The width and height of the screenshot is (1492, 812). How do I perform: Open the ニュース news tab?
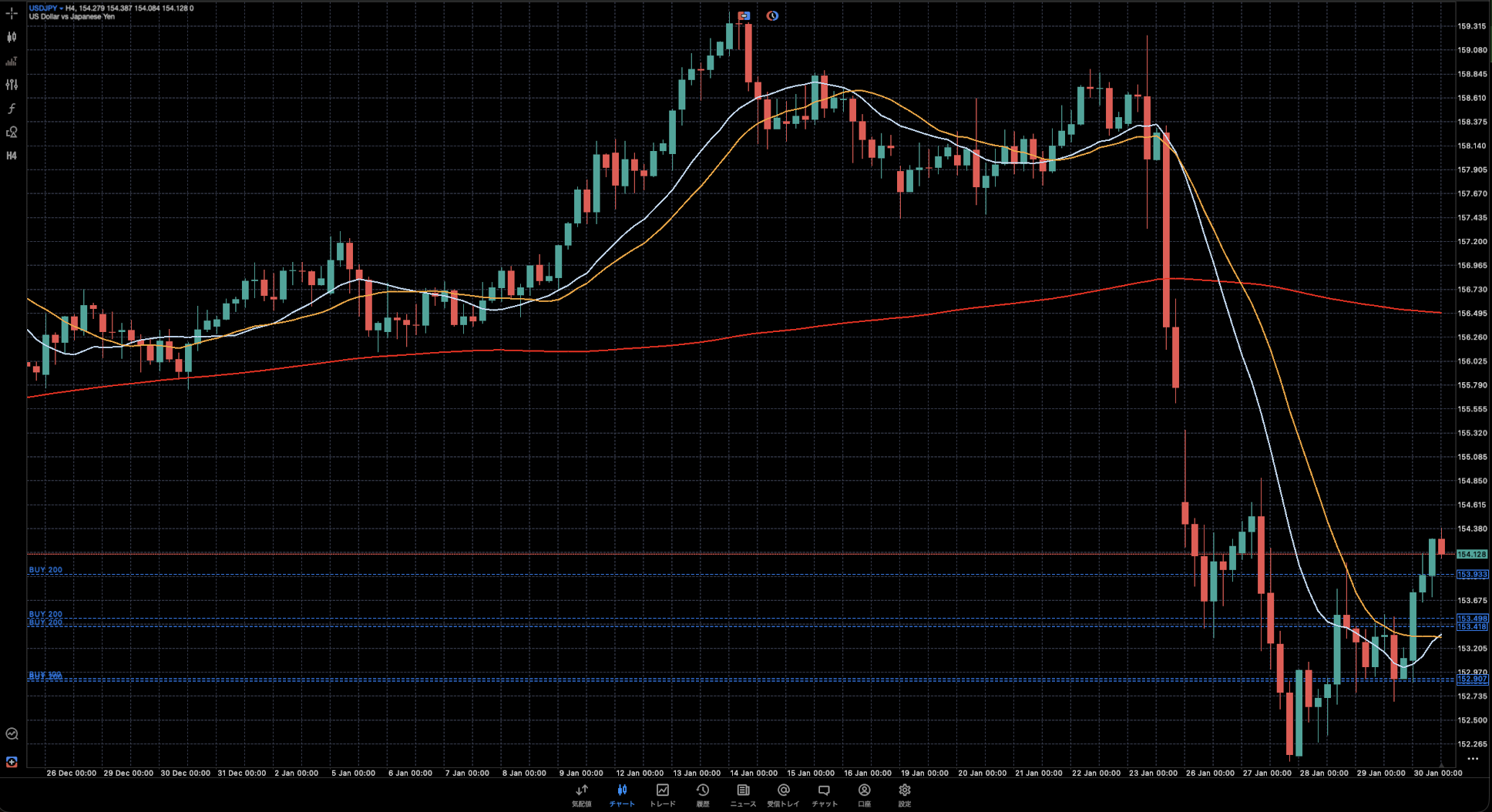(x=743, y=795)
